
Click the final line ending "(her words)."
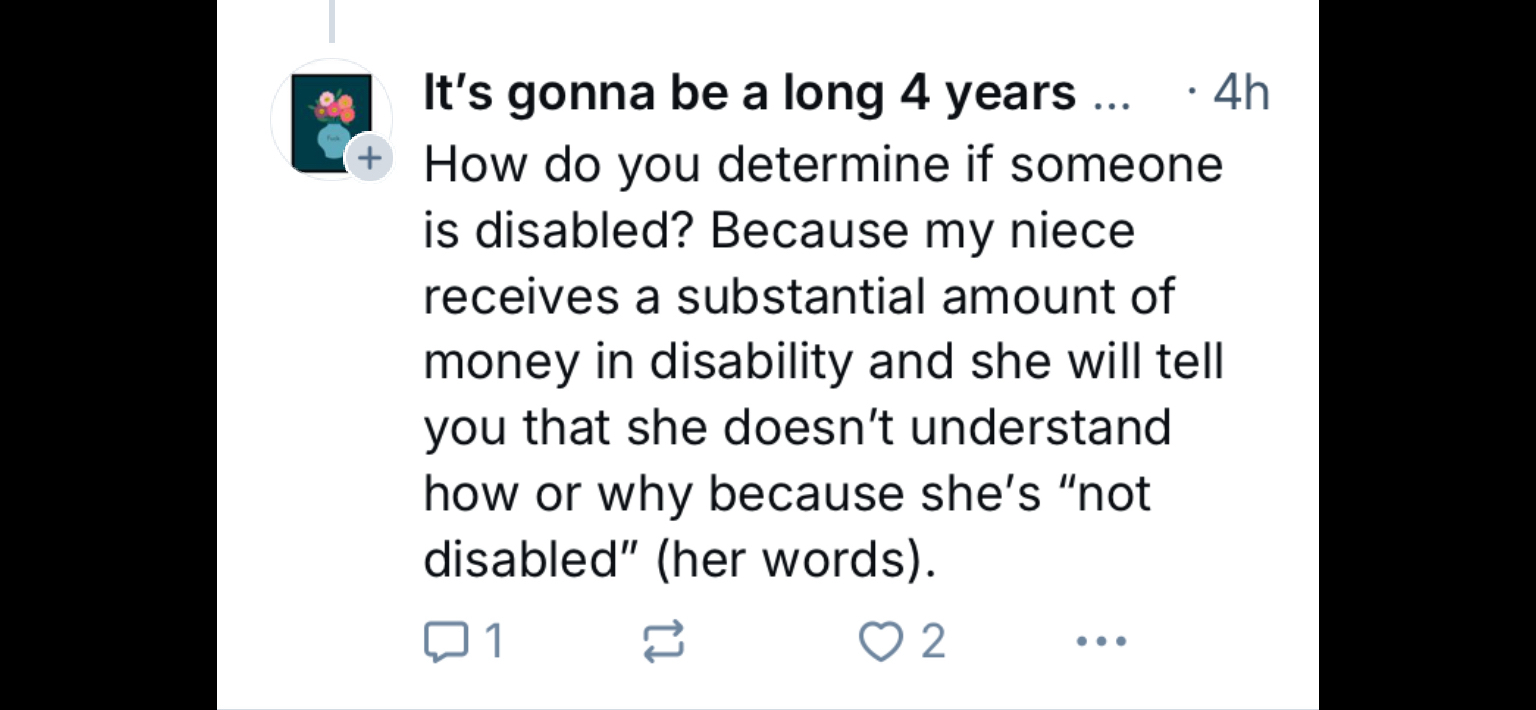[680, 559]
